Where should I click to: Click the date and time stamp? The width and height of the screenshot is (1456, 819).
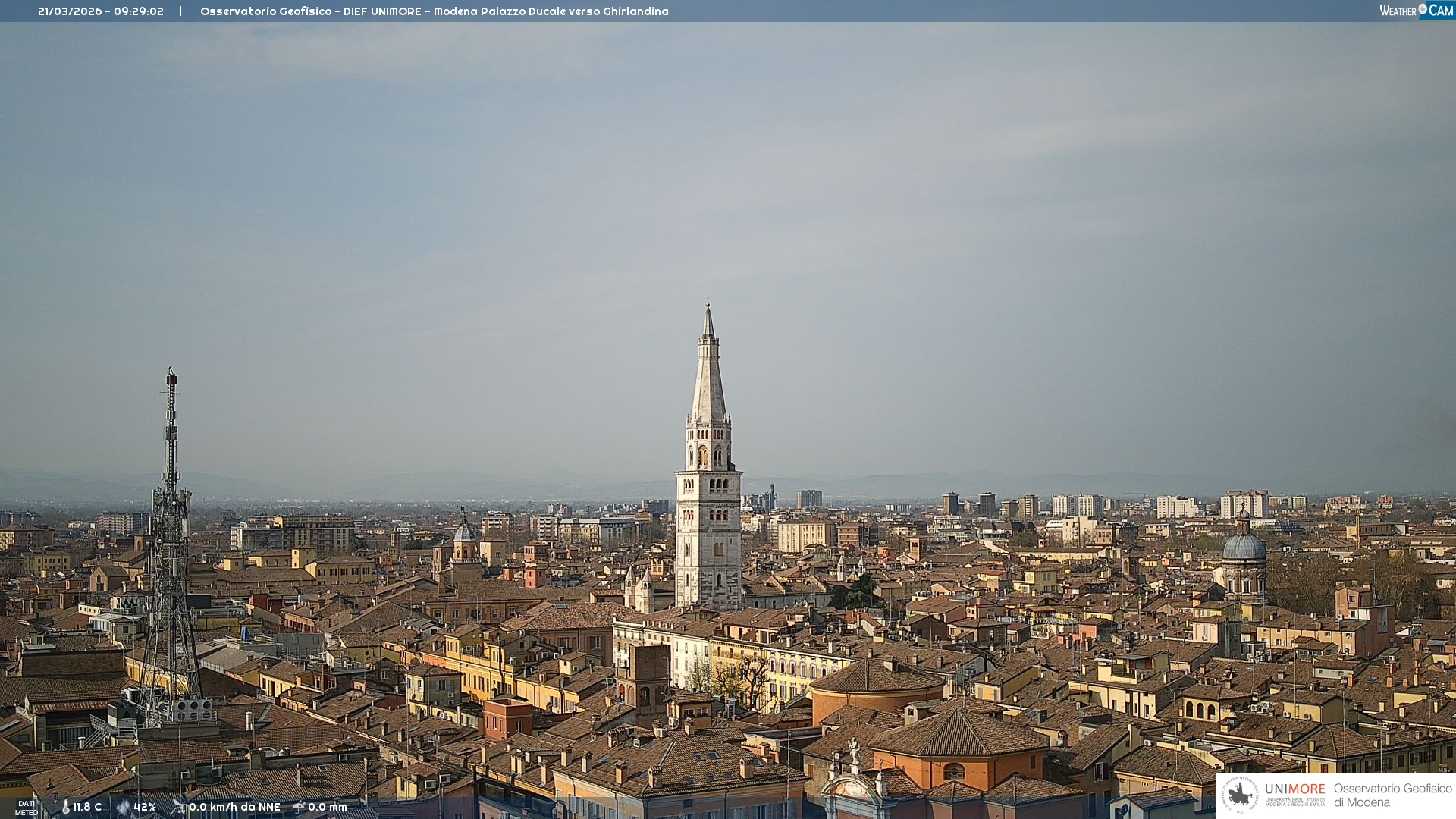point(101,11)
